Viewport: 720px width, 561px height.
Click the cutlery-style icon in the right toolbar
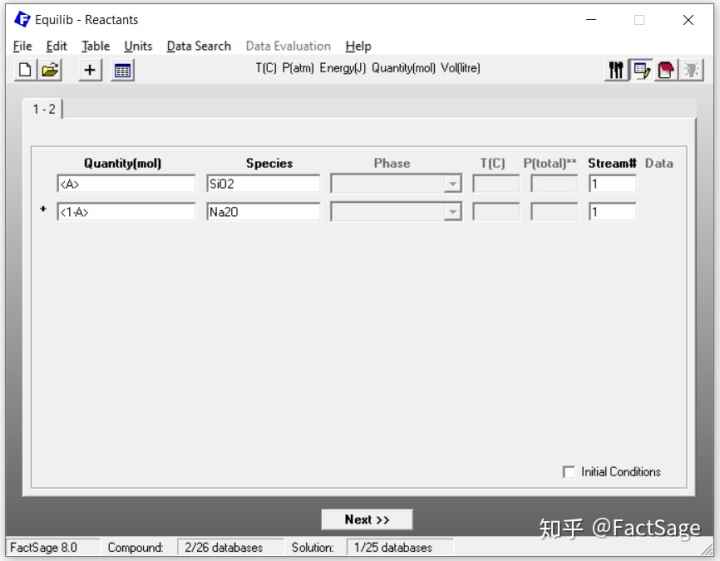point(616,70)
